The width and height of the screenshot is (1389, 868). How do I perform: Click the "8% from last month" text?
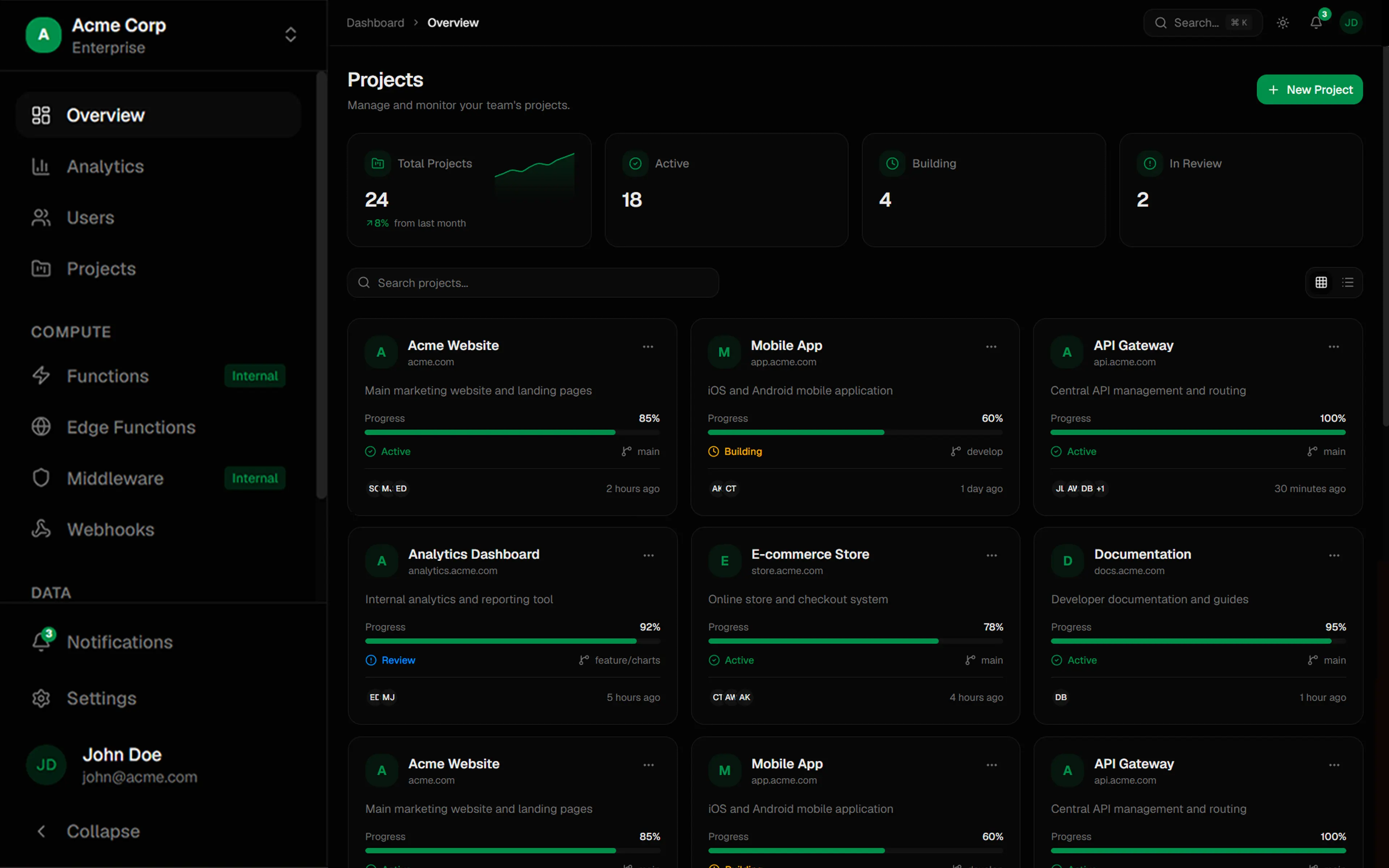coord(416,223)
